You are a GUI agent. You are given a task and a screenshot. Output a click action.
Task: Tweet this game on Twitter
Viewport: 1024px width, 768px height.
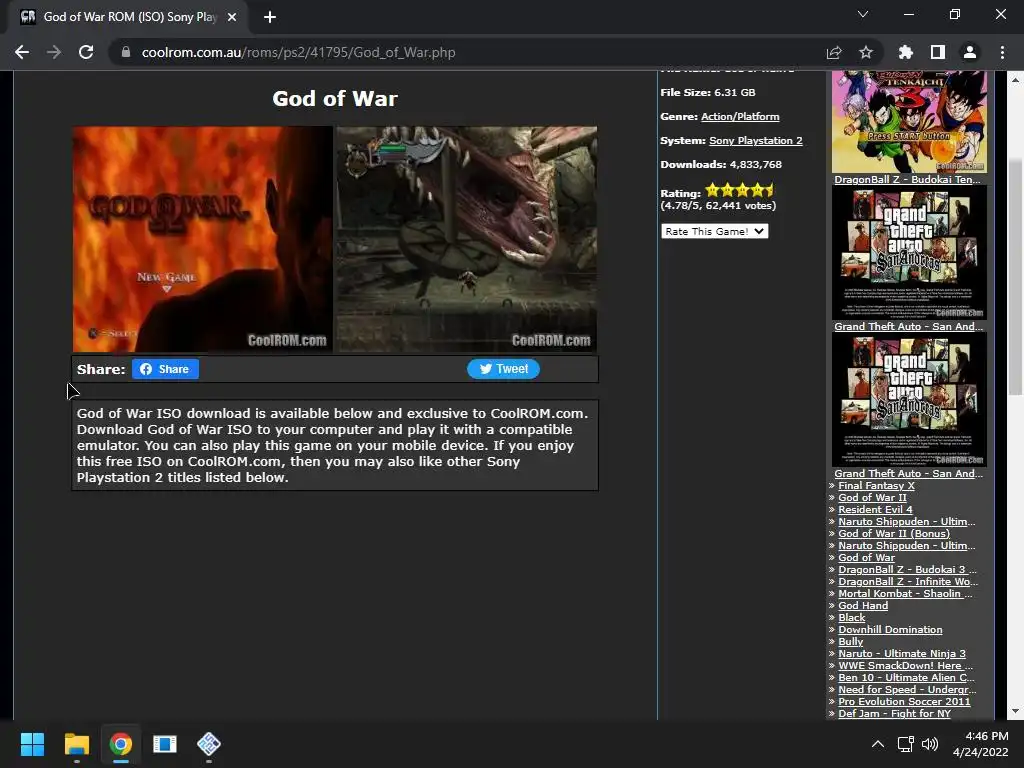pos(504,369)
